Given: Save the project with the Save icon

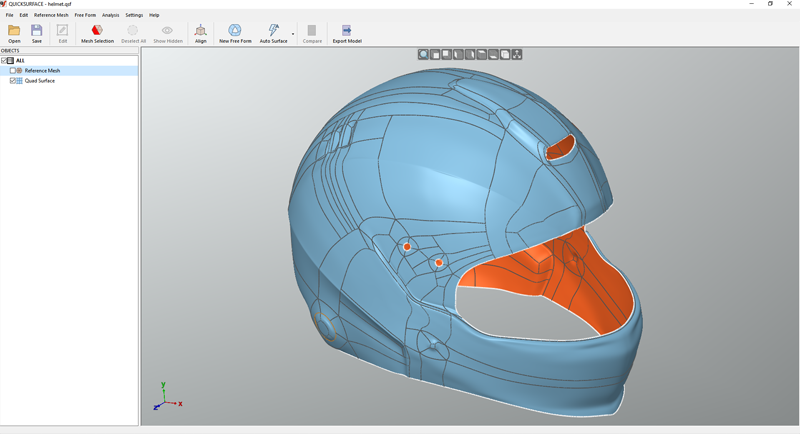Looking at the screenshot, I should (x=37, y=32).
